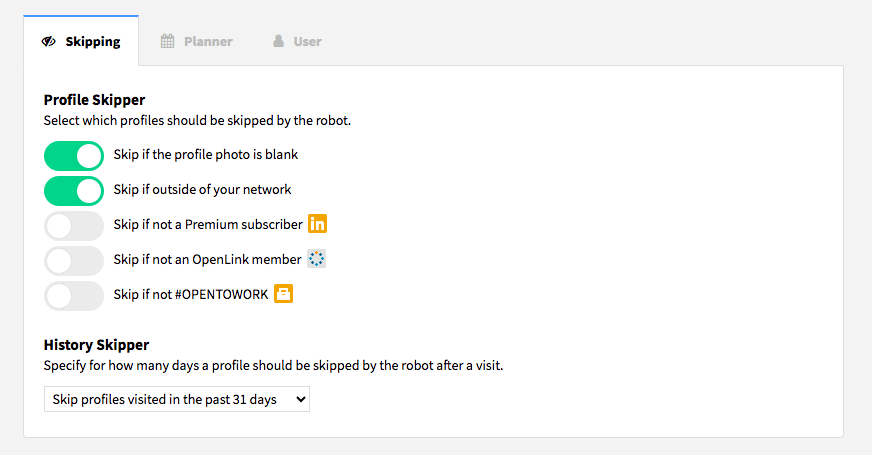
Task: Select the Skipping tab label
Action: pyautogui.click(x=93, y=42)
